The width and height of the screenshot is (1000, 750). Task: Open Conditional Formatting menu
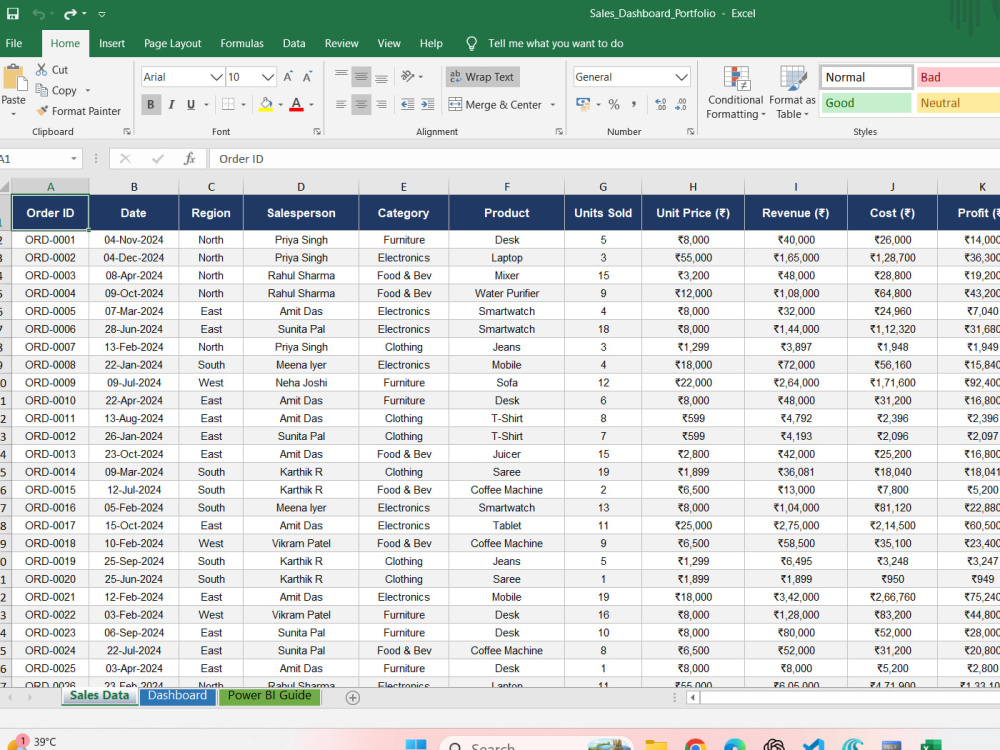point(735,93)
